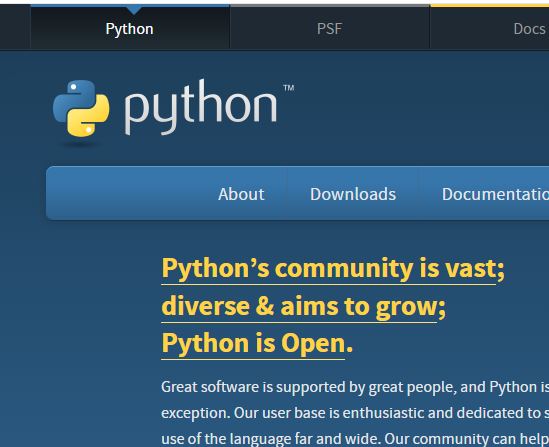Click the python wordmark text in logo
This screenshot has width=549, height=447.
[201, 107]
